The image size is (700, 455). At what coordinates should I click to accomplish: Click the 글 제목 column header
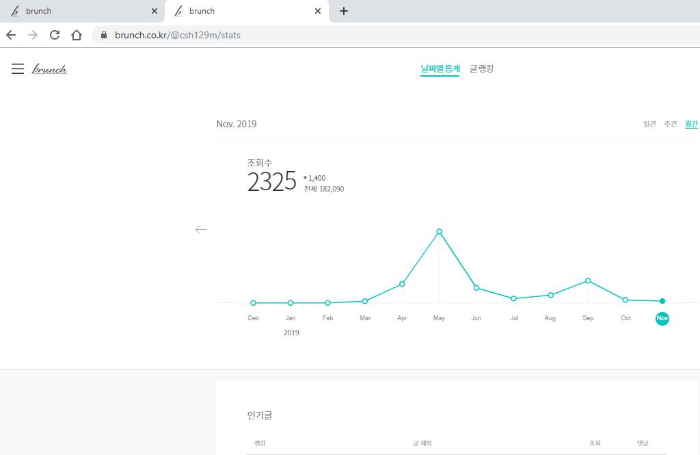422,443
